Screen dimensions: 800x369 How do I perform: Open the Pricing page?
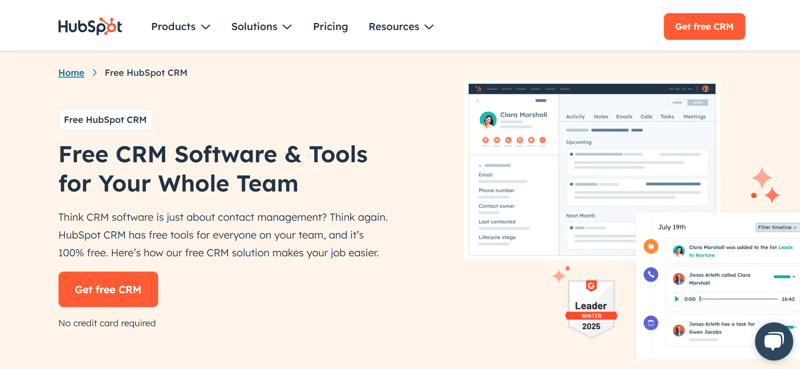[x=330, y=27]
